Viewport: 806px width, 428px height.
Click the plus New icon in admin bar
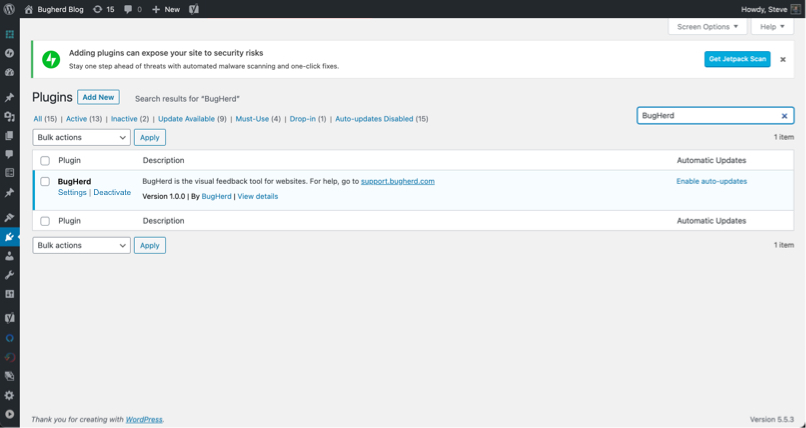point(156,9)
